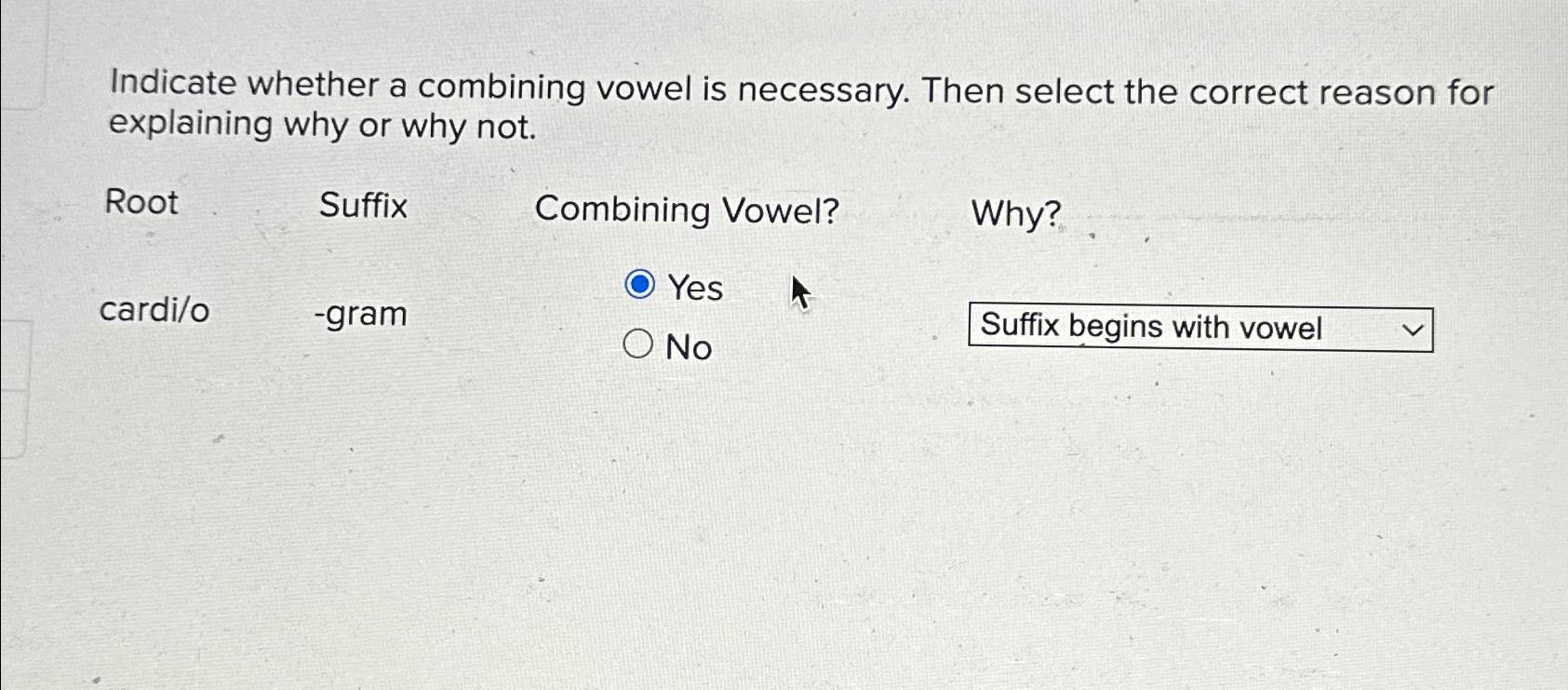This screenshot has width=1568, height=690.
Task: Change answer to No for combining vowel
Action: pos(640,345)
